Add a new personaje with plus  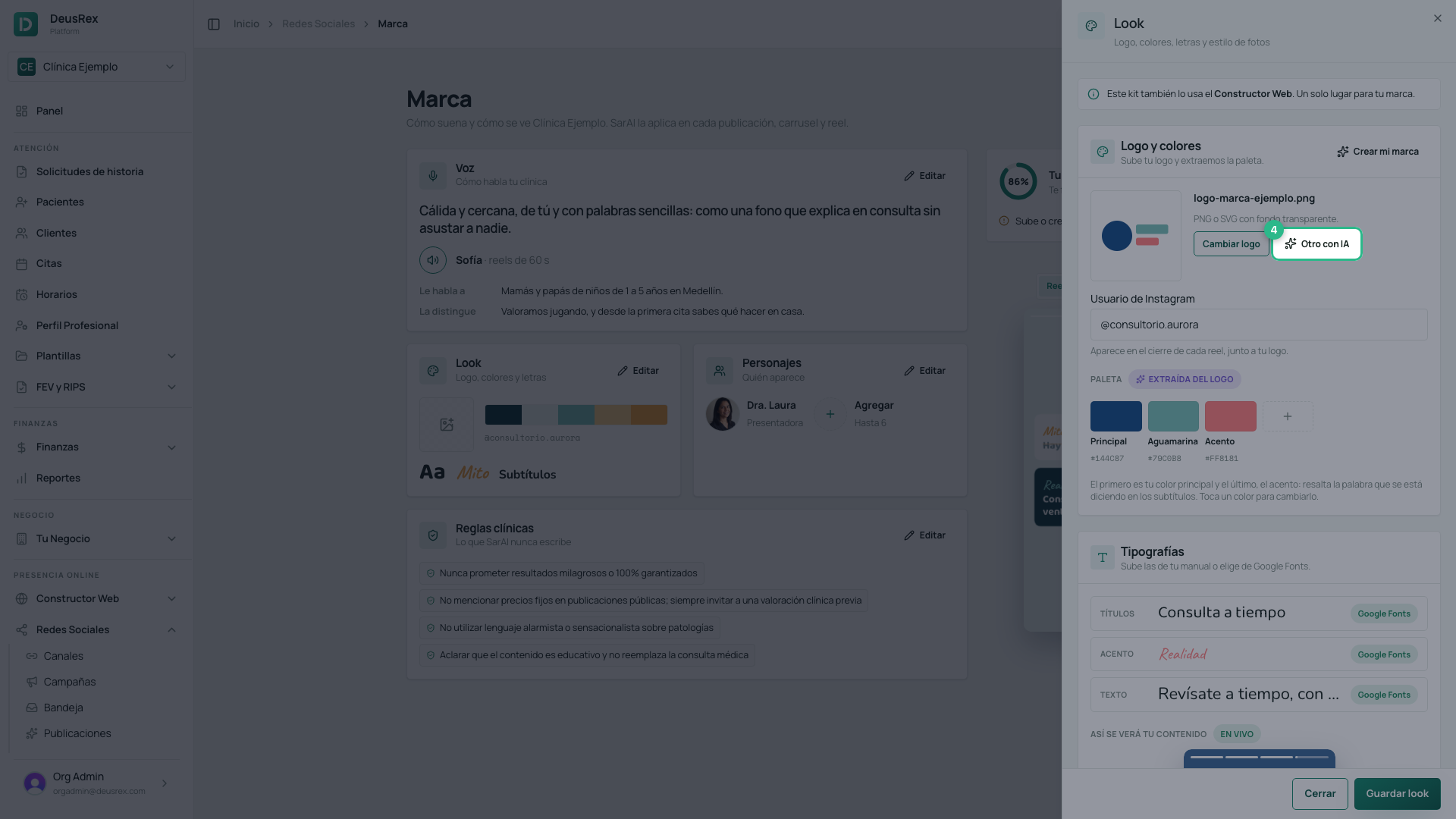[830, 414]
